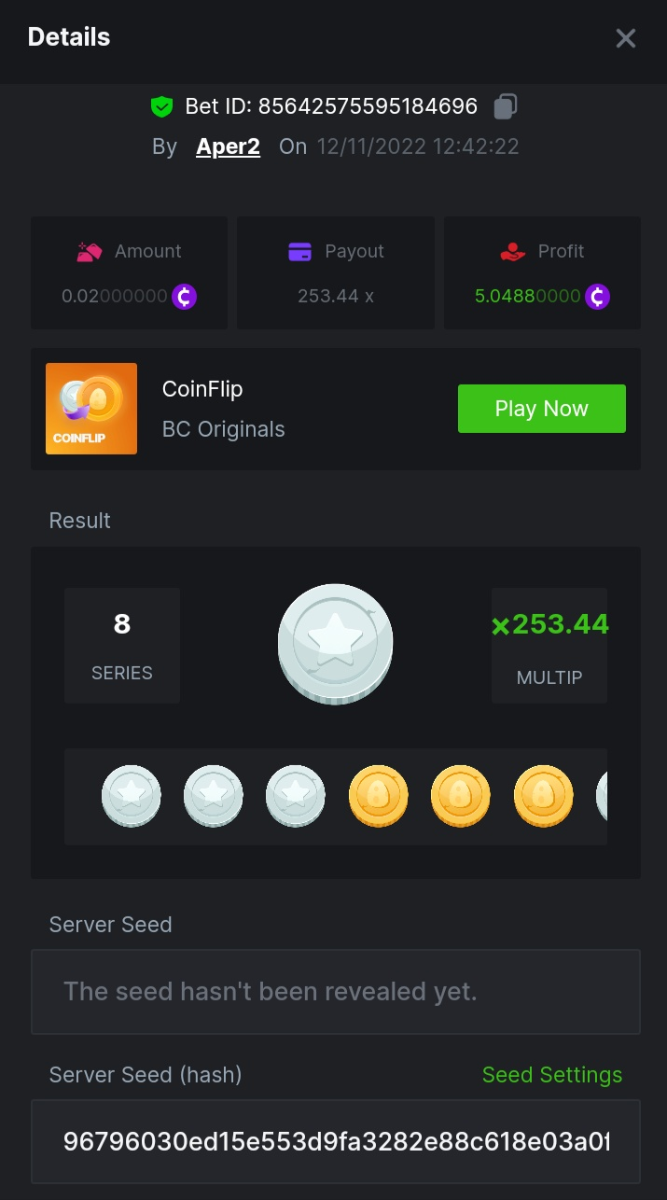667x1200 pixels.
Task: Click the Server Seed hash field
Action: [335, 1141]
